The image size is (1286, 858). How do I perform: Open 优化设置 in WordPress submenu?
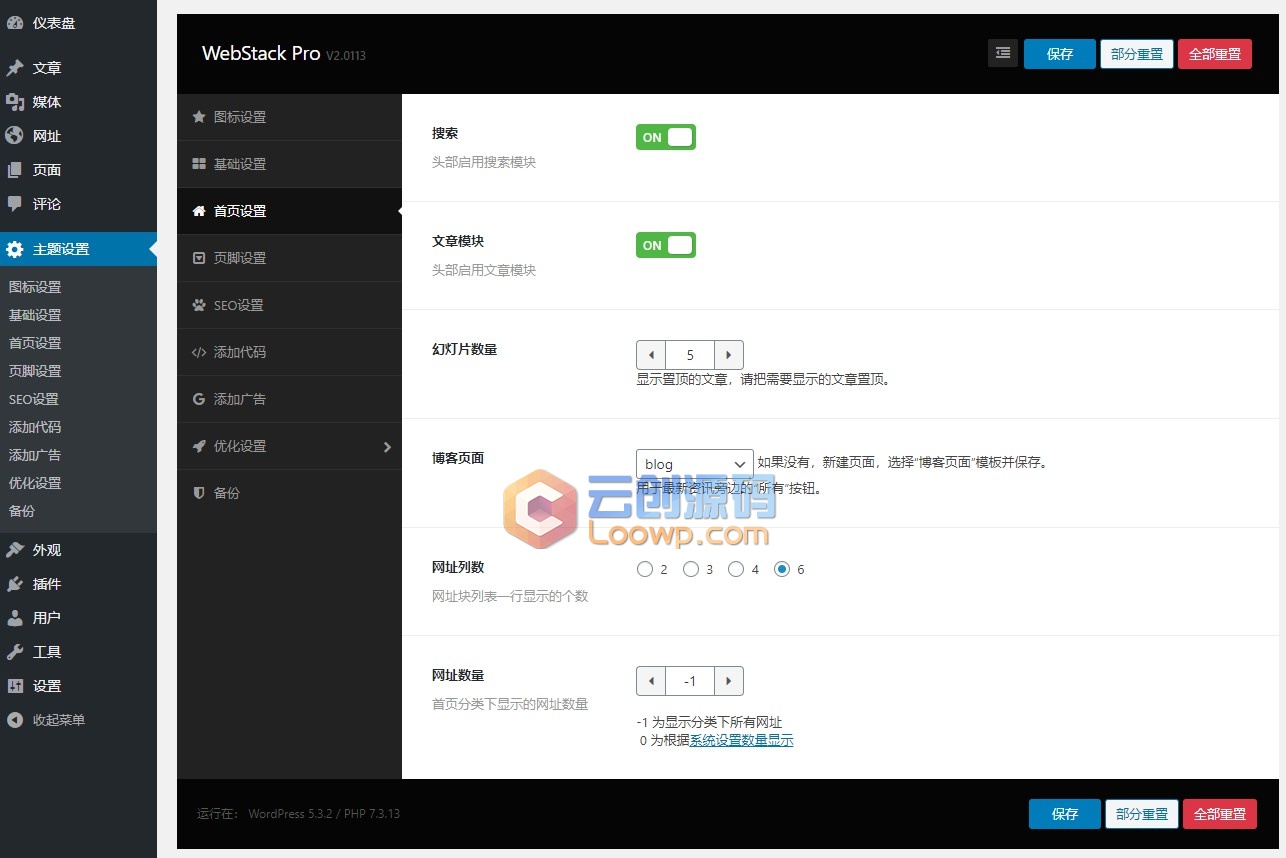tap(35, 483)
